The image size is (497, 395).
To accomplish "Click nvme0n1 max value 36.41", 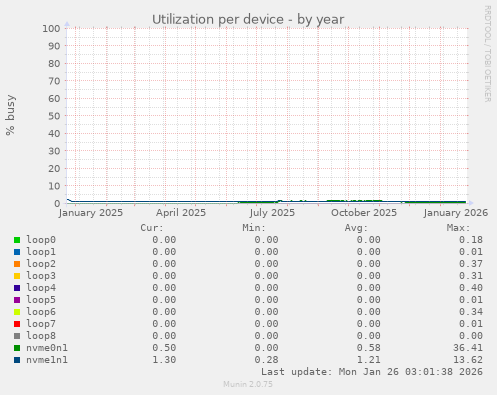I will [x=468, y=348].
